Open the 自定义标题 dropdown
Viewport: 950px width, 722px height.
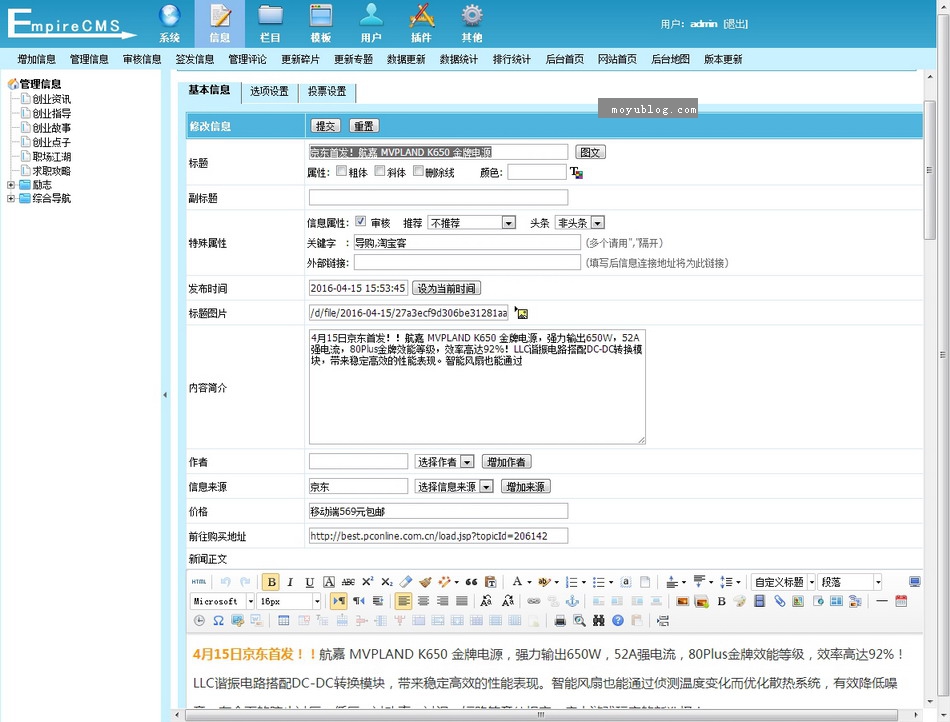(783, 582)
